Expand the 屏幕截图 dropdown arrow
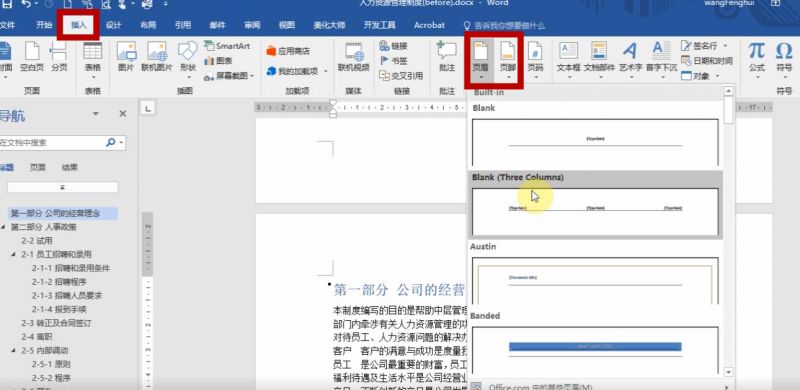This screenshot has height=390, width=800. pos(252,76)
